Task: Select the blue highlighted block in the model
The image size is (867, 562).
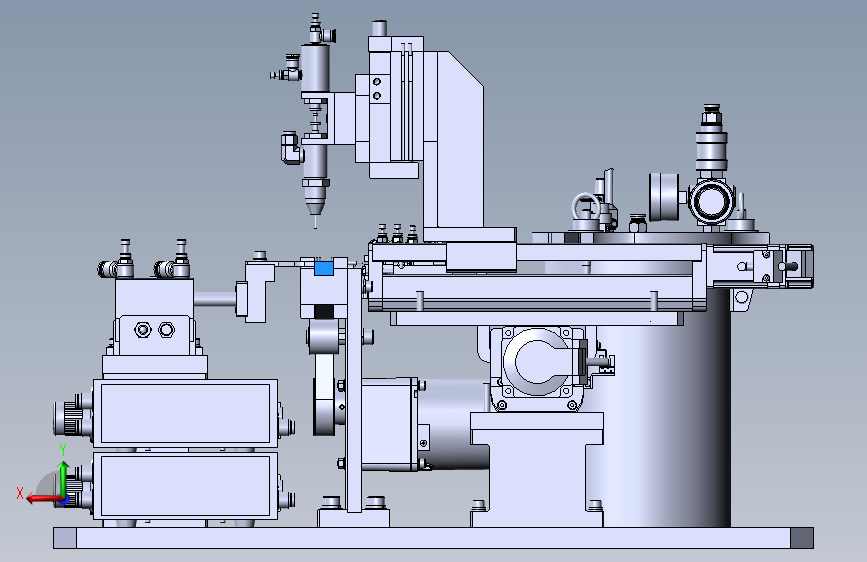Action: (x=323, y=269)
